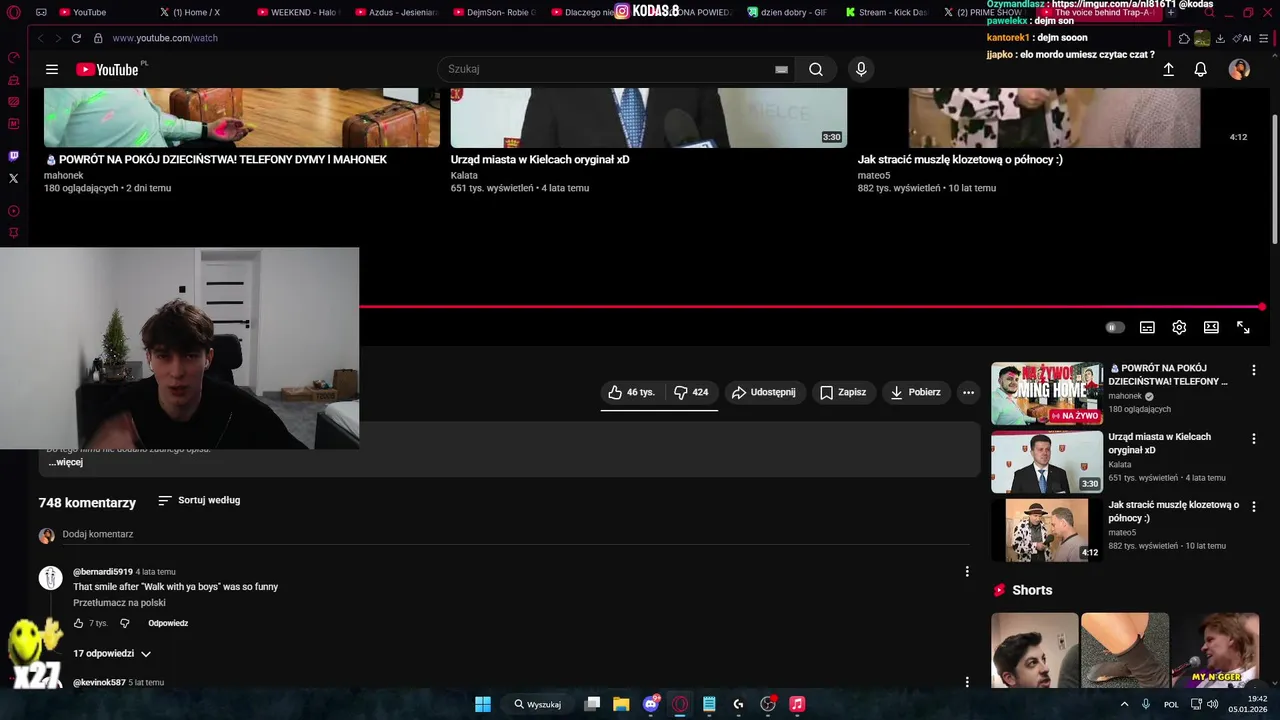
Task: Click the Udostępnij share button
Action: point(765,392)
